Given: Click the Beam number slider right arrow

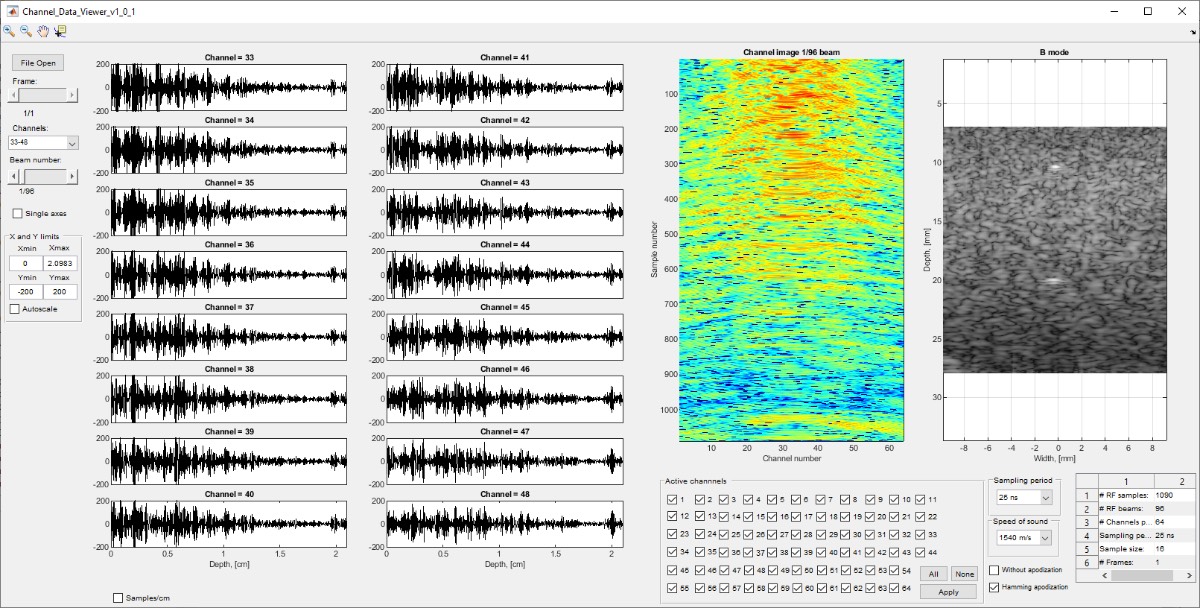Looking at the screenshot, I should coord(74,175).
